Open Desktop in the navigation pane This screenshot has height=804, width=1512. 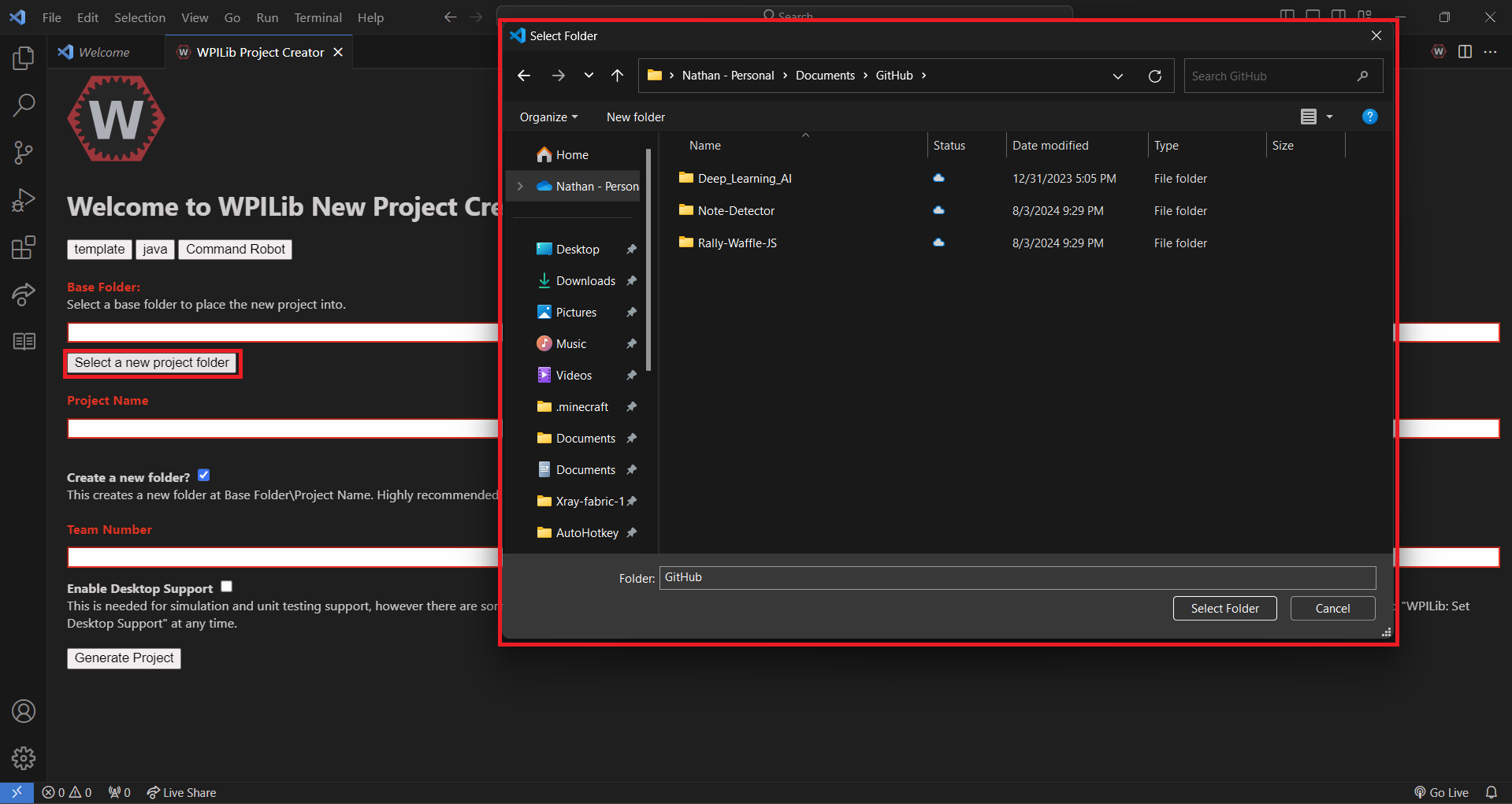578,249
